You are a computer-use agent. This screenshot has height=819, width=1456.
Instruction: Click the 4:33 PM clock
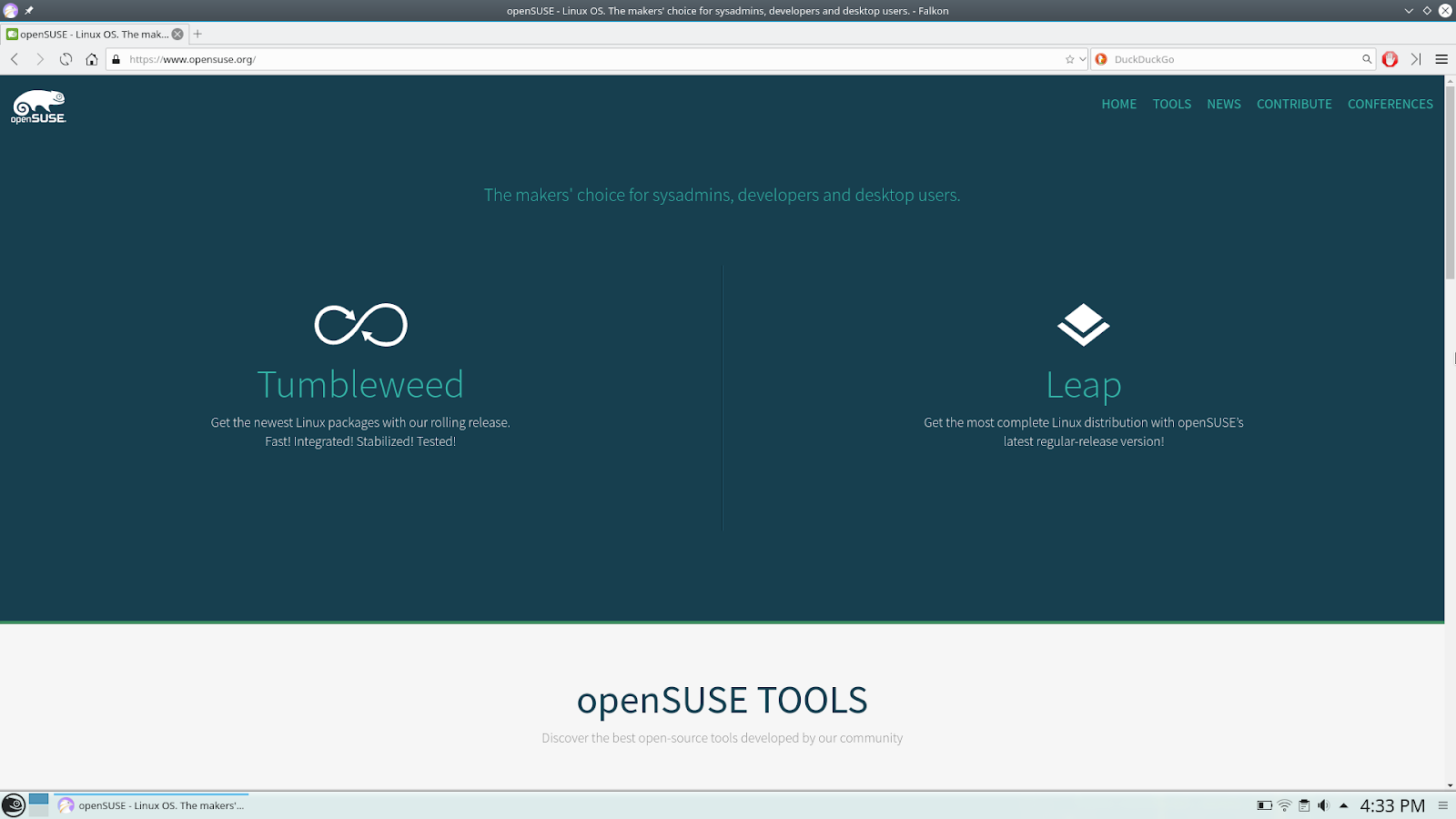(x=1392, y=806)
